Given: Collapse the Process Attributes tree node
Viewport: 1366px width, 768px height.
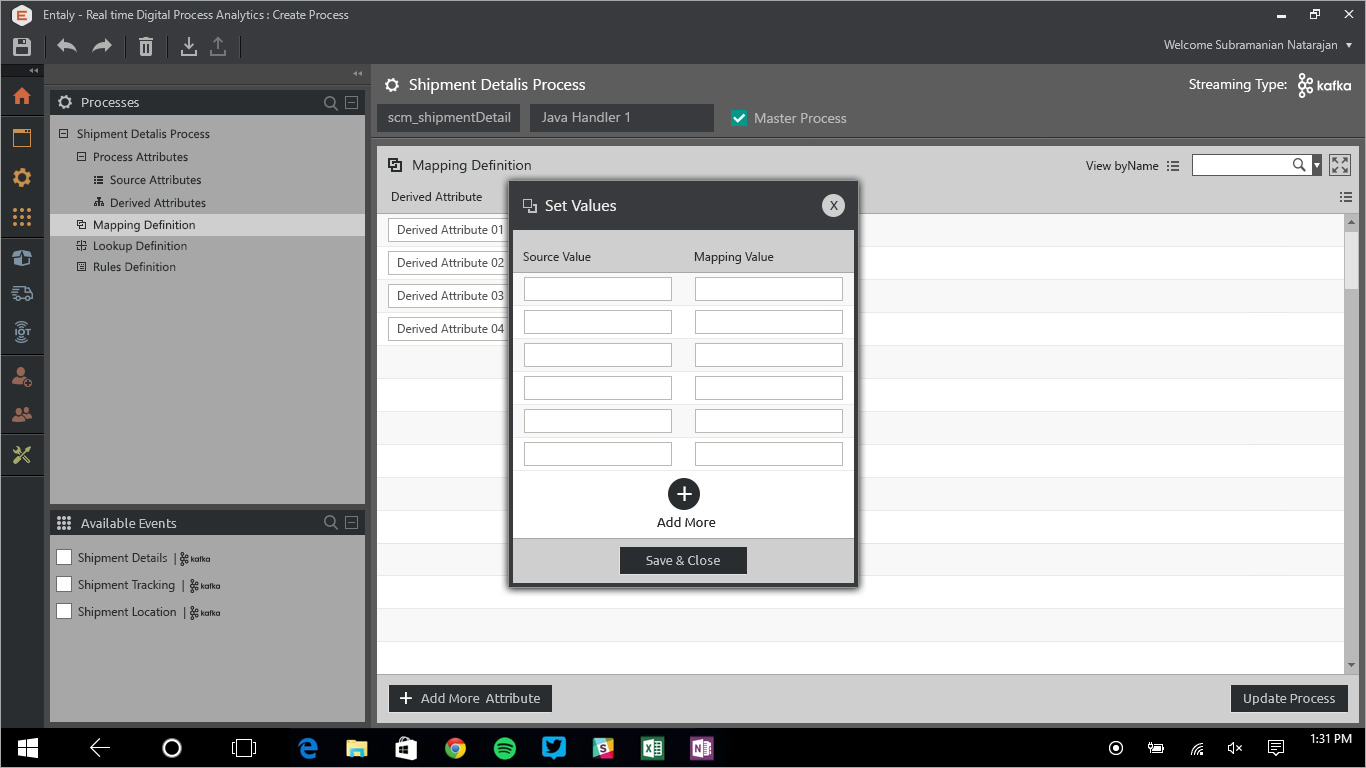Looking at the screenshot, I should (x=82, y=157).
